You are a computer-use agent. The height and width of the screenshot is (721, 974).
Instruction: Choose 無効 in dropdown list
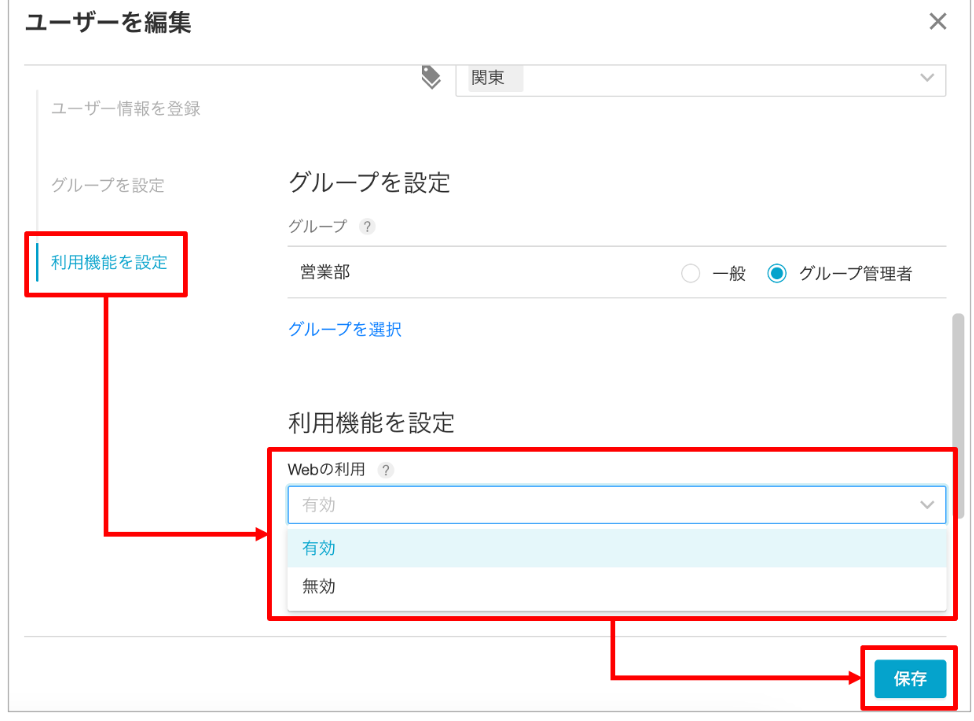click(616, 586)
